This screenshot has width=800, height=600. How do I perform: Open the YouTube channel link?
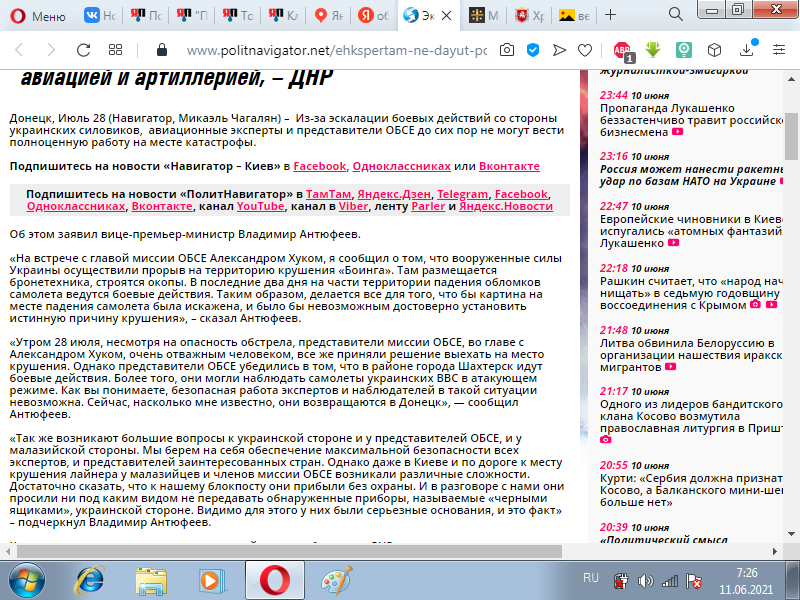tap(260, 206)
